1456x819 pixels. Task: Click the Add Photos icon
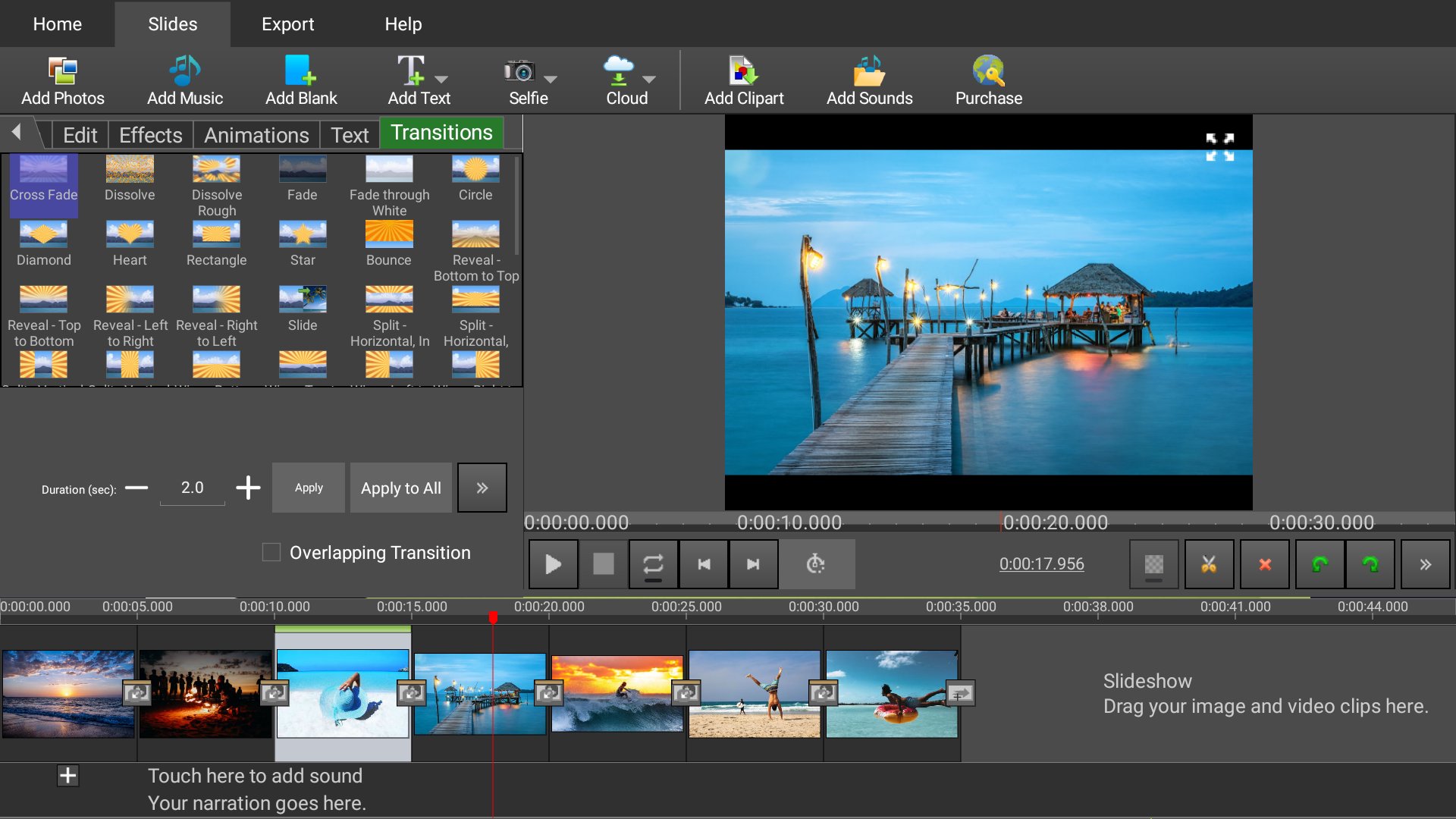click(x=62, y=72)
